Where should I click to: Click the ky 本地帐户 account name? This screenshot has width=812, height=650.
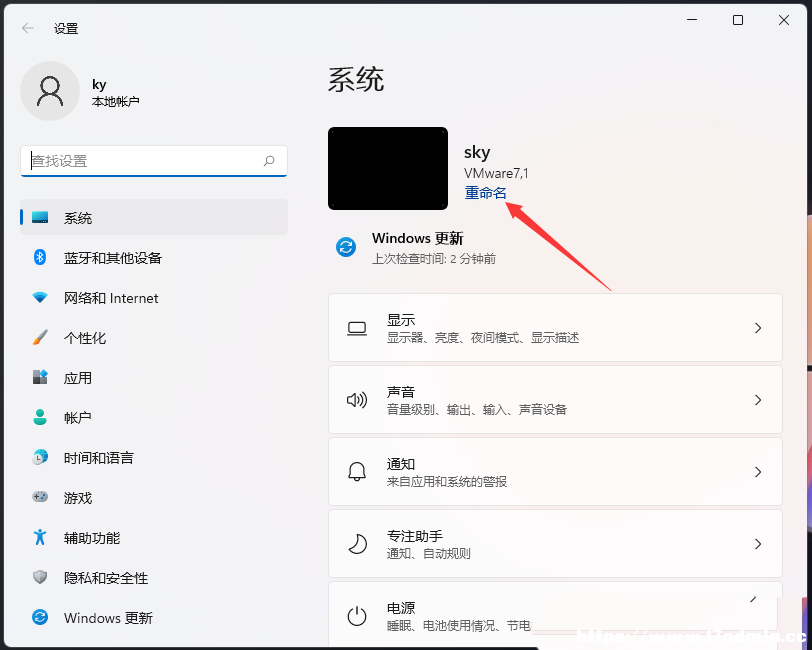click(x=115, y=92)
